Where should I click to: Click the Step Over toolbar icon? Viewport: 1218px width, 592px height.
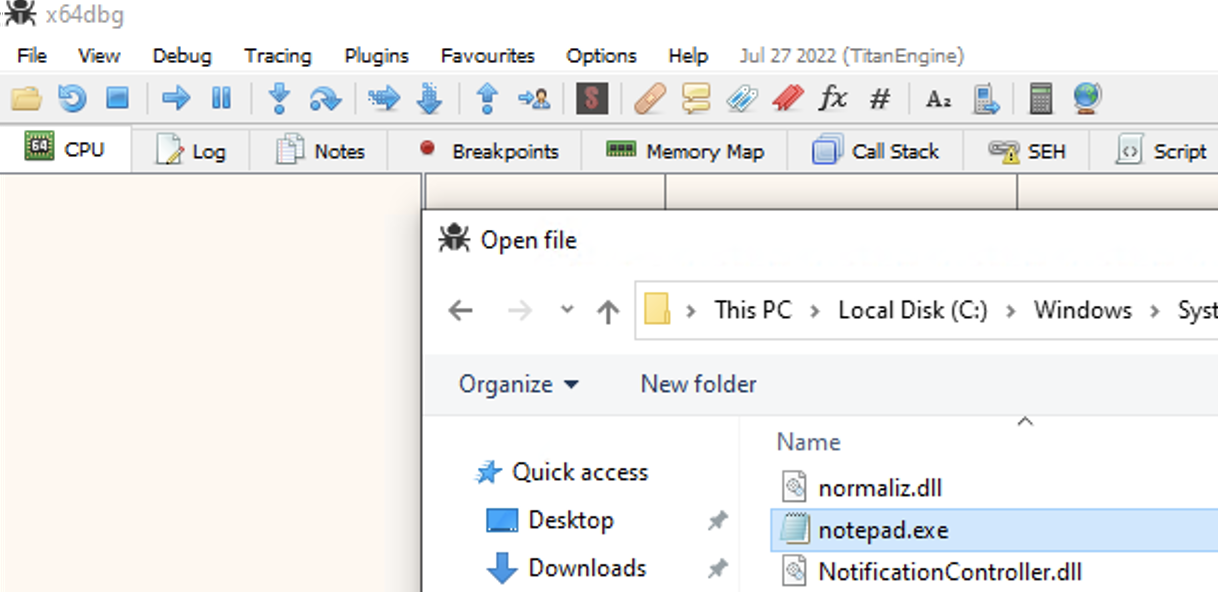pos(325,98)
